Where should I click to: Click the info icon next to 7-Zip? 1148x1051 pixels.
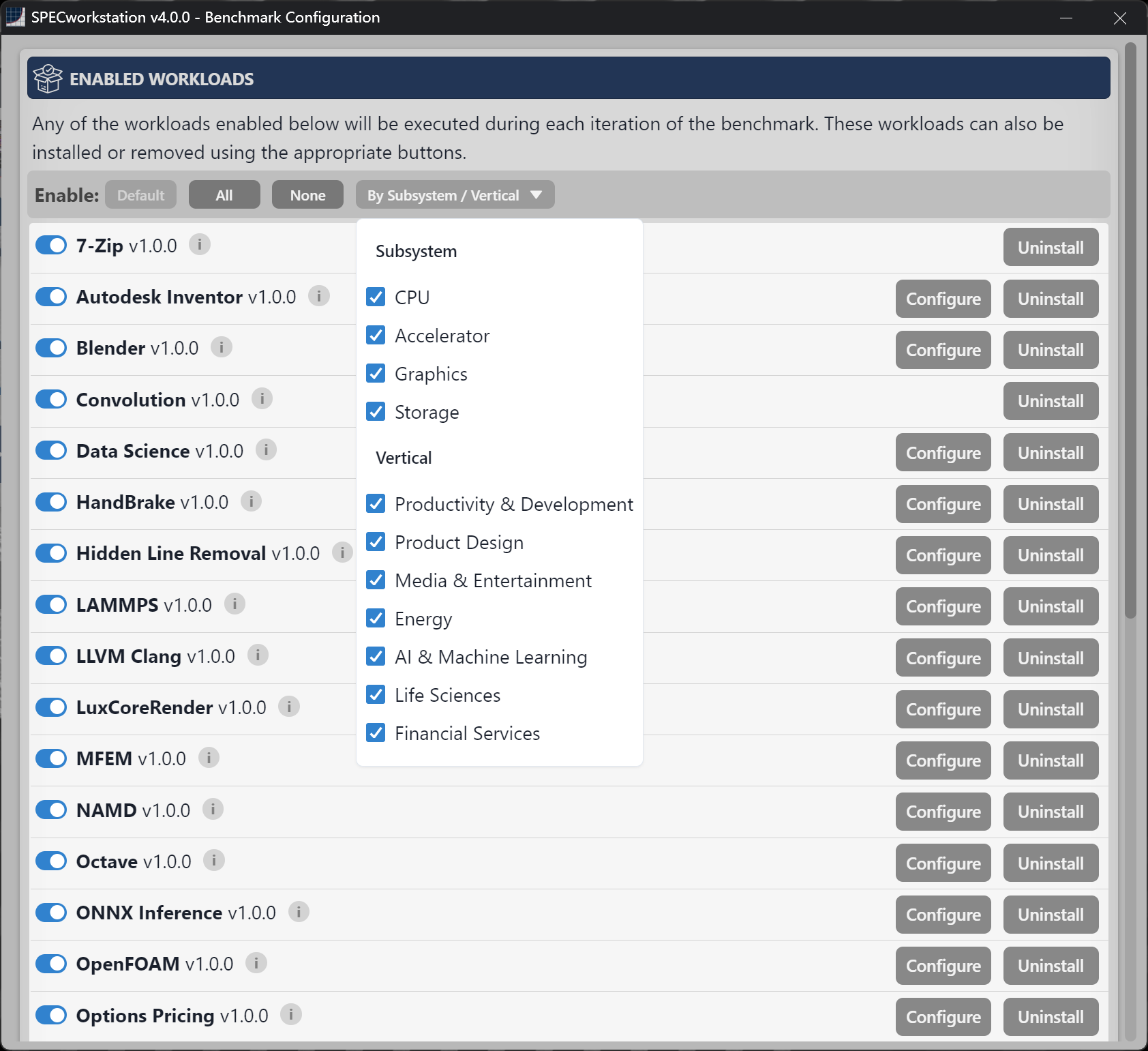point(200,244)
